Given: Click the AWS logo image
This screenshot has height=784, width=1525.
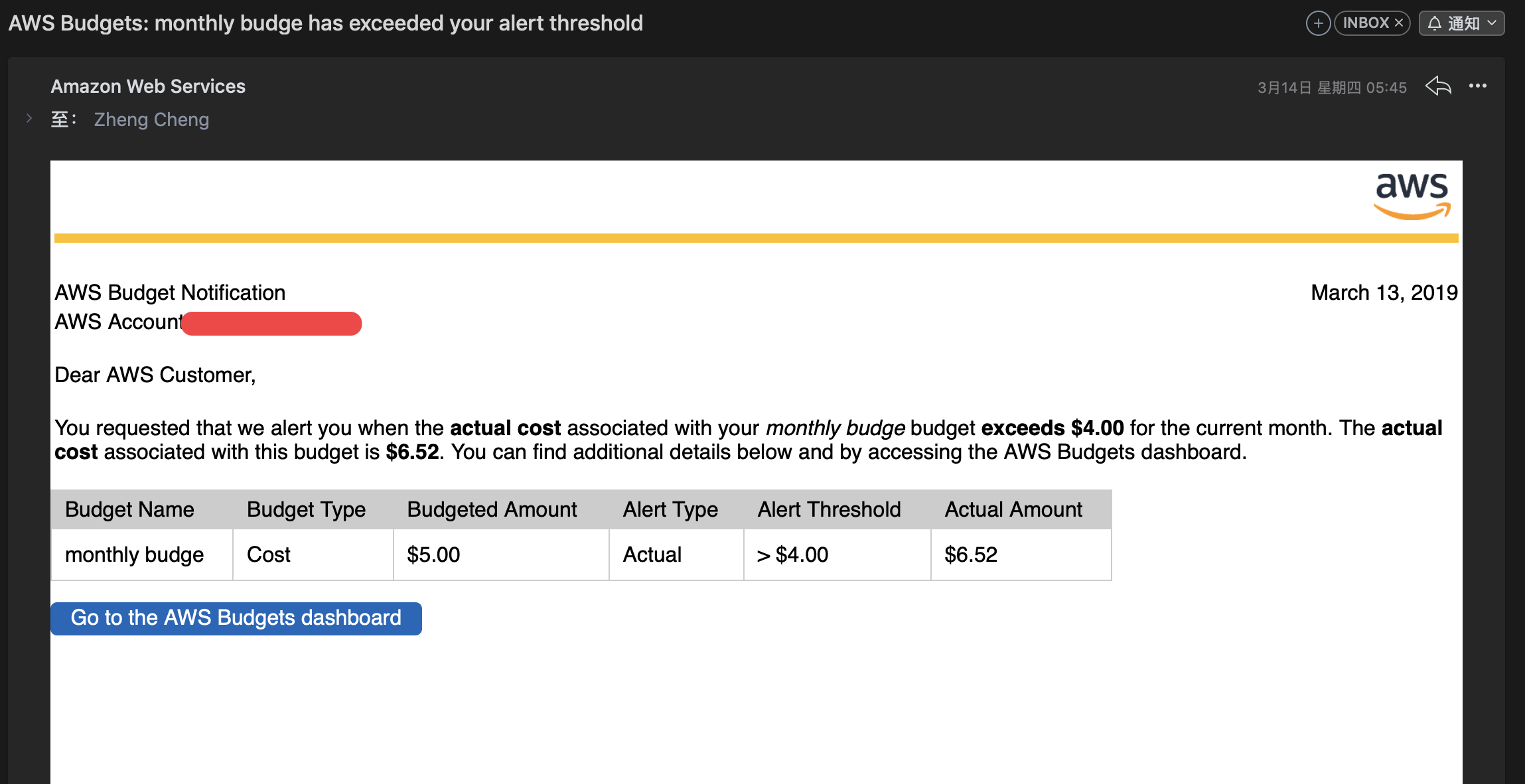Looking at the screenshot, I should coord(1412,196).
